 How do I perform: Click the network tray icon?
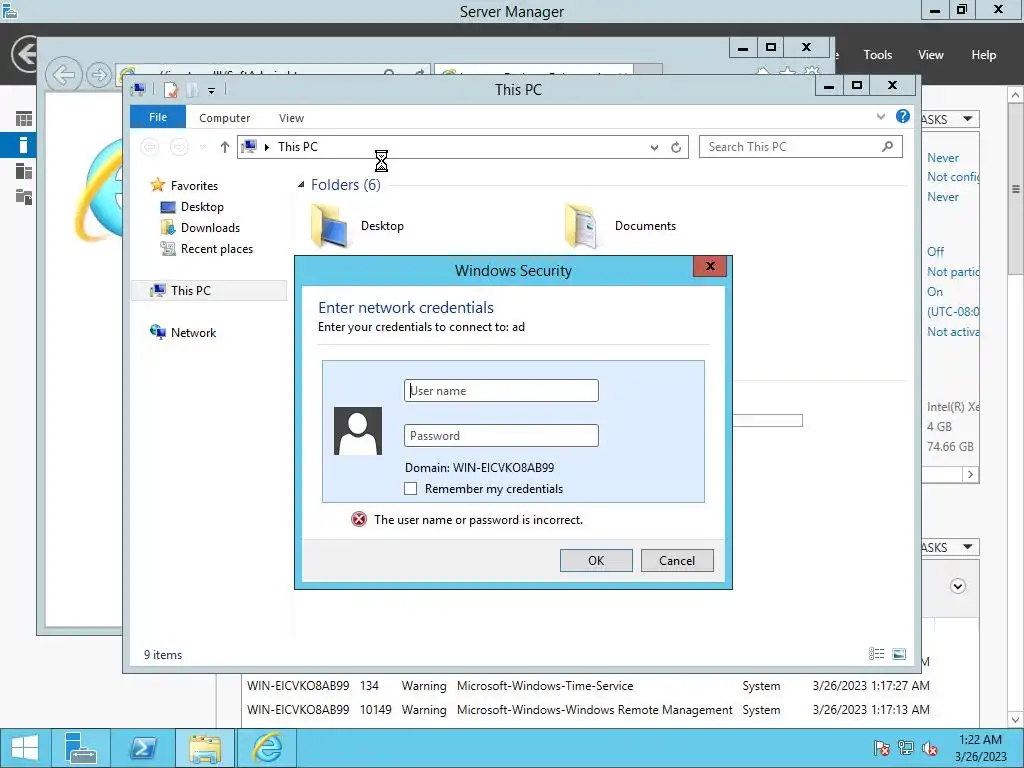905,748
